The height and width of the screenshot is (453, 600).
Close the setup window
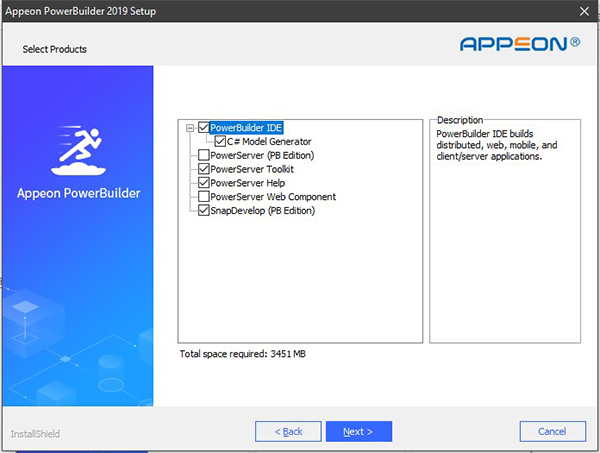(584, 11)
